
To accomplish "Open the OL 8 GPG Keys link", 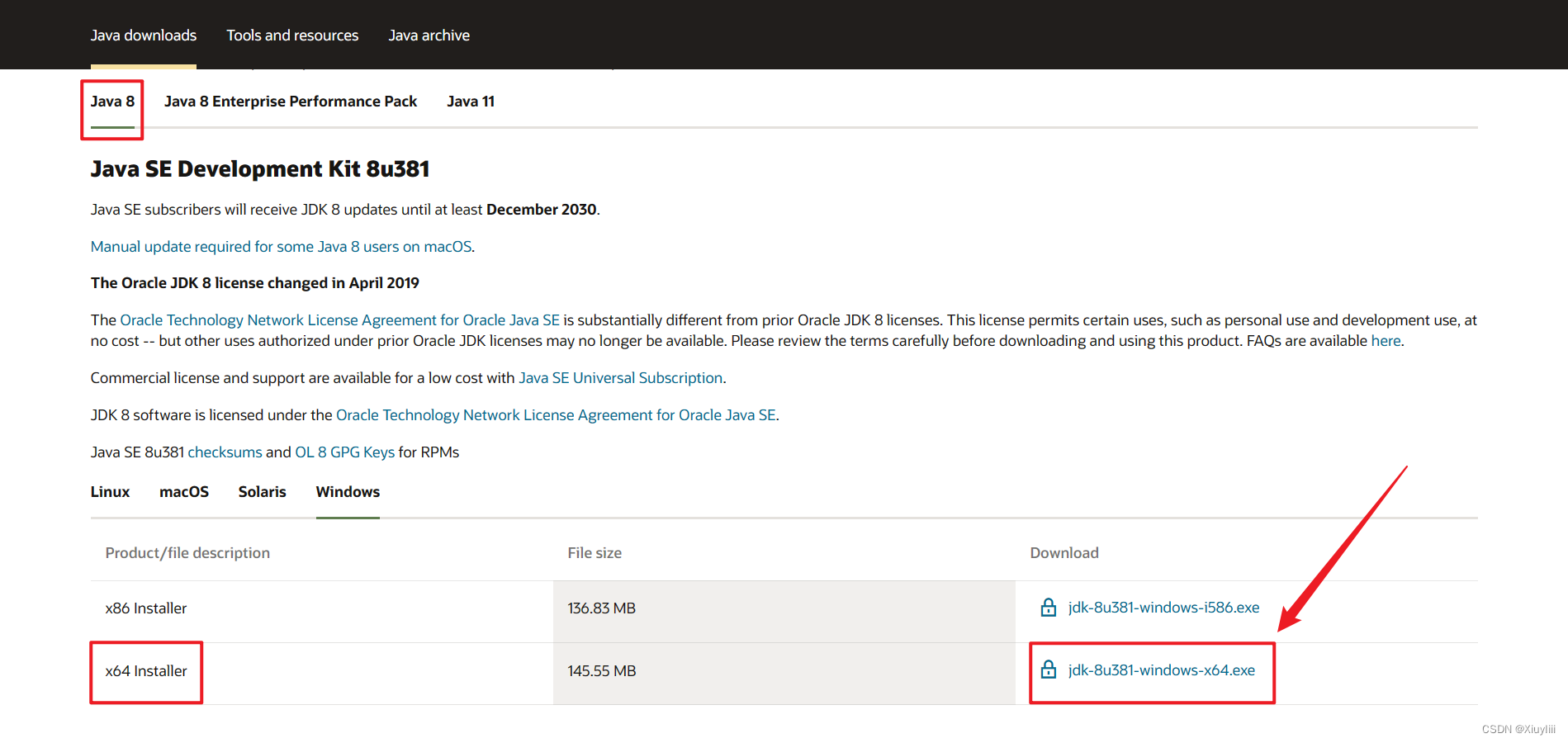I will (344, 452).
